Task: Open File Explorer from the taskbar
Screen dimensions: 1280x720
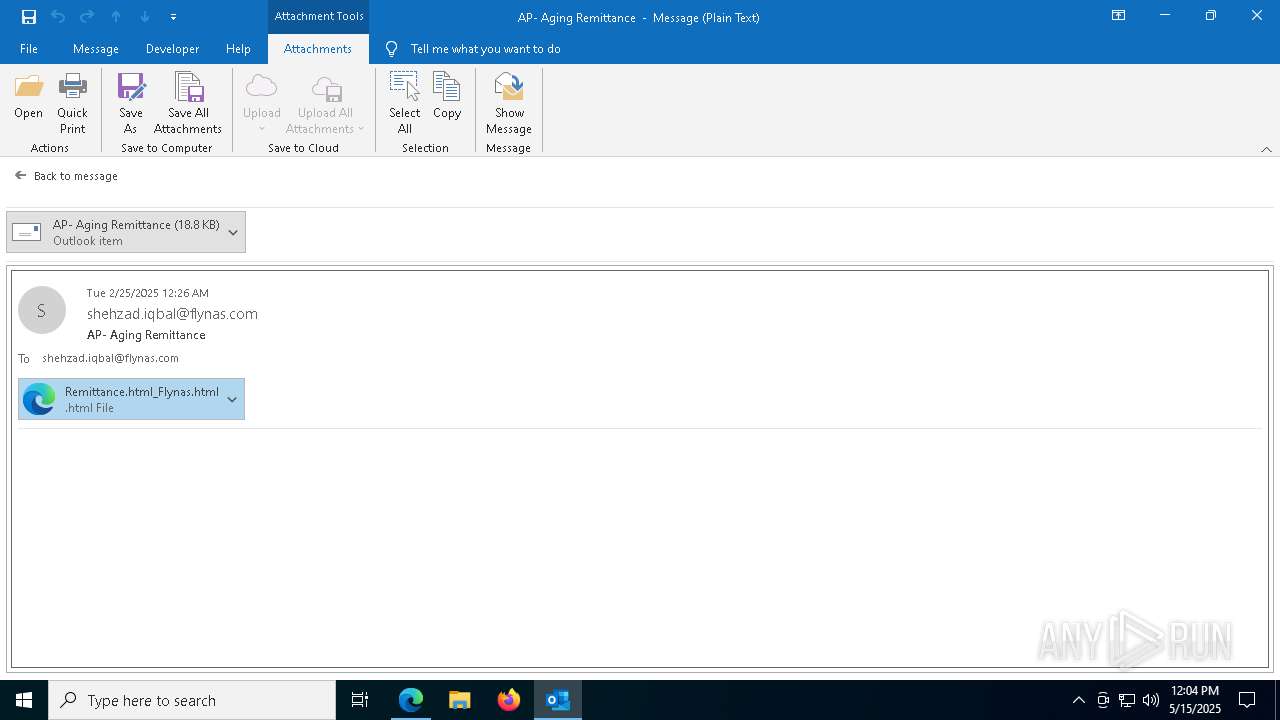Action: click(x=459, y=700)
